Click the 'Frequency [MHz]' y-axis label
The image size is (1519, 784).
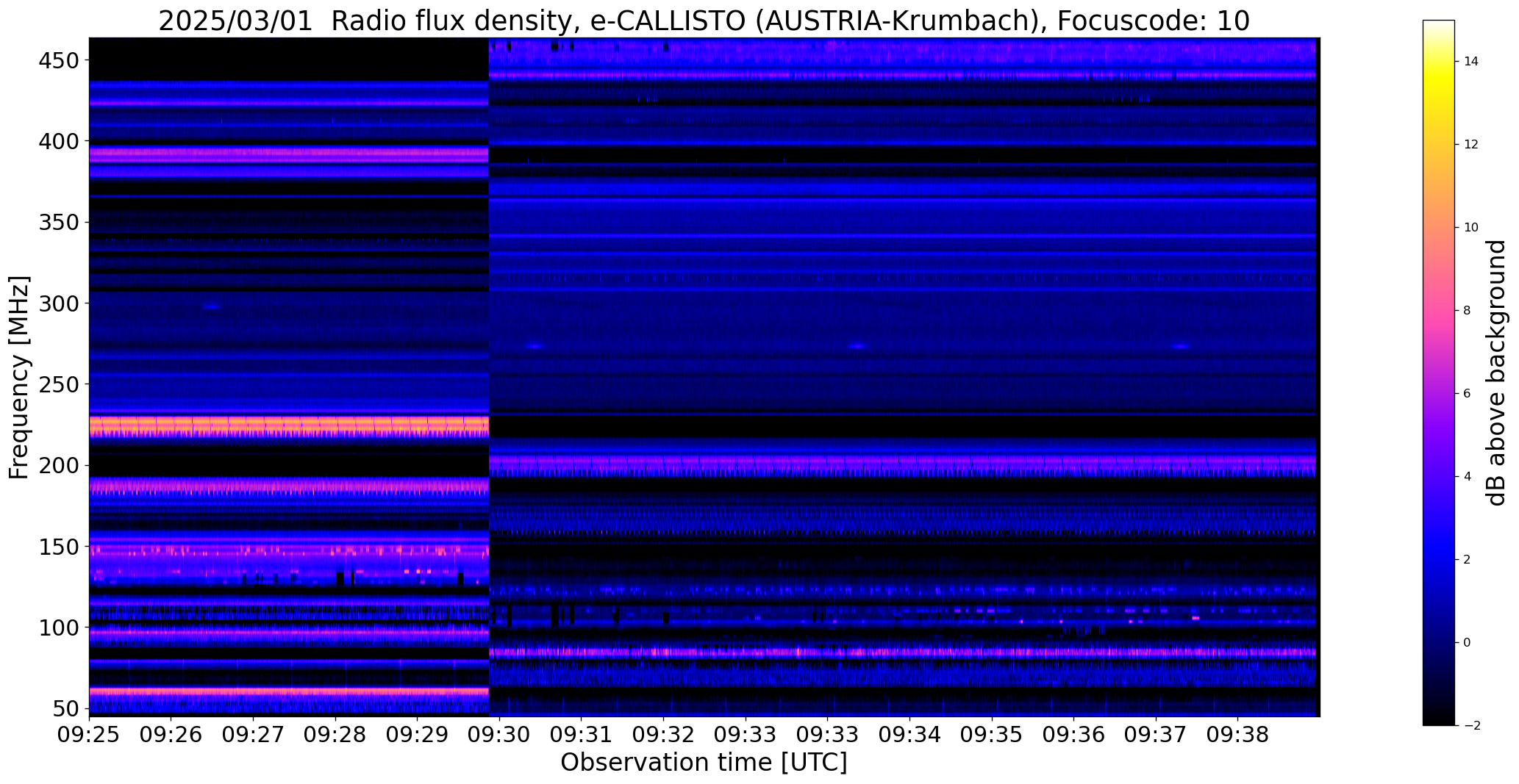(x=19, y=377)
